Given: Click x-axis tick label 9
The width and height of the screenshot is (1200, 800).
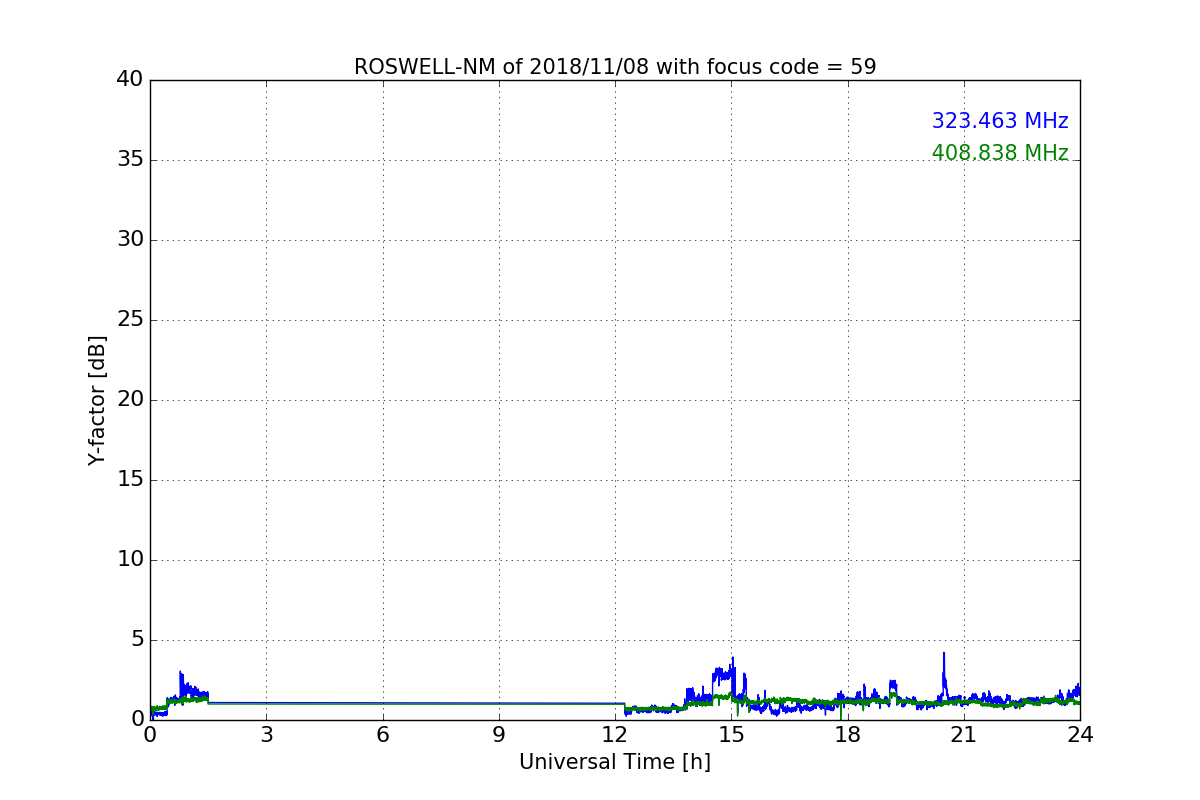Looking at the screenshot, I should (x=499, y=735).
